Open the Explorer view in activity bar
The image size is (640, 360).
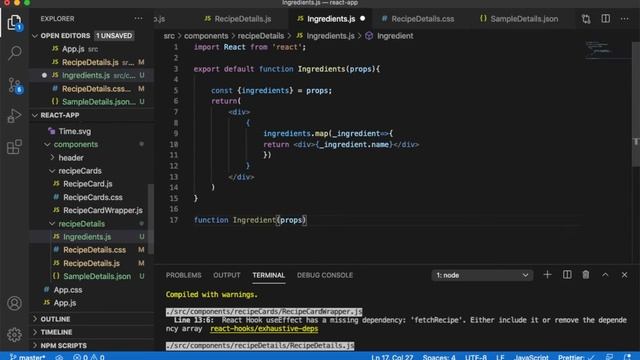(x=14, y=23)
